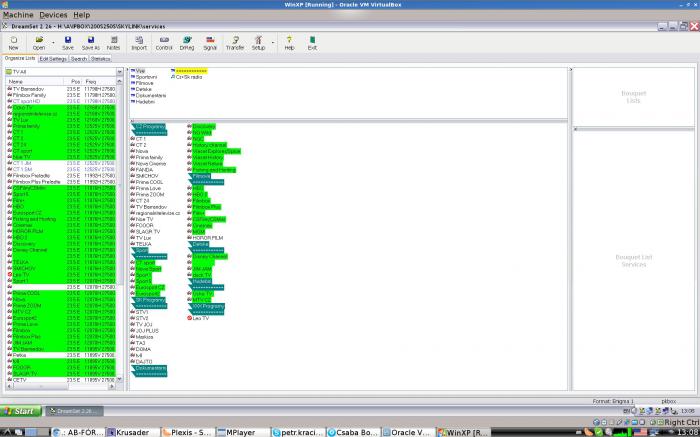This screenshot has width=700, height=437.
Task: Open the Setup tool
Action: point(258,43)
